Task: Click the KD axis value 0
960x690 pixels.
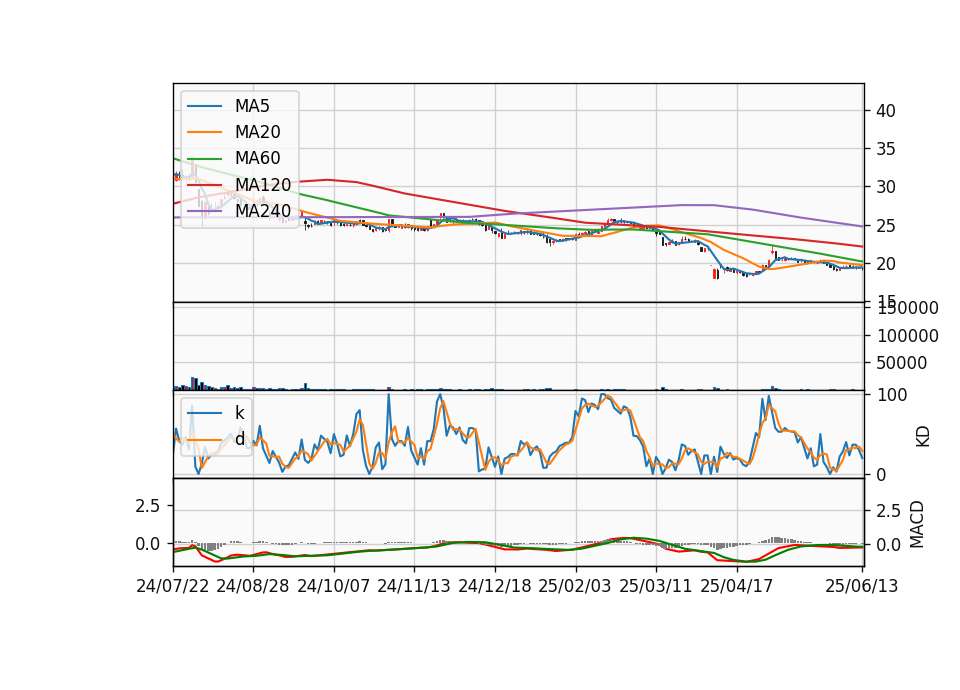Action: [x=881, y=475]
